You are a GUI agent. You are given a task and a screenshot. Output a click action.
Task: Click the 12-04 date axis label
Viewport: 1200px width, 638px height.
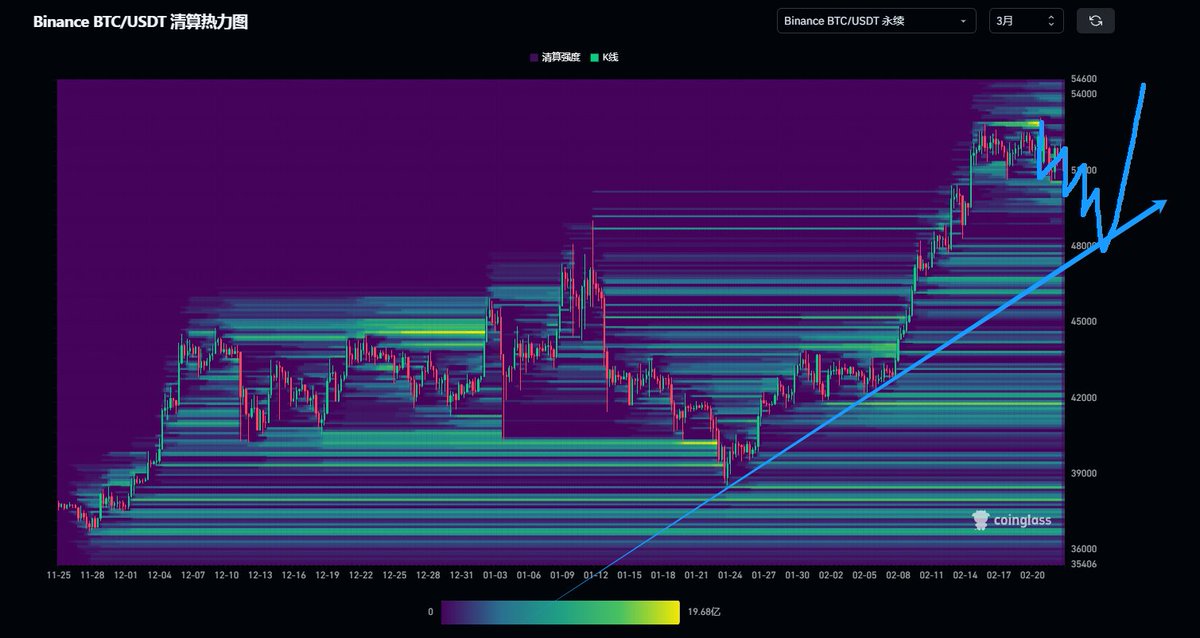click(x=160, y=575)
